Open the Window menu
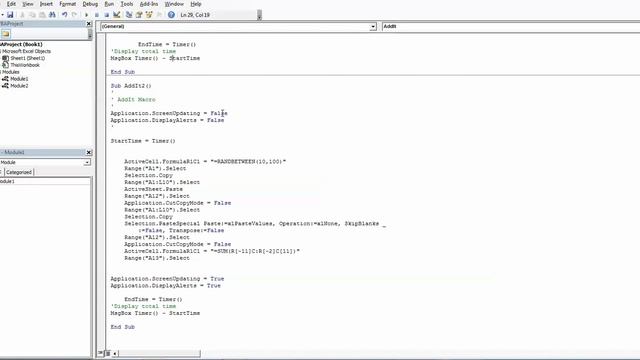This screenshot has height=360, width=640. coord(174,4)
